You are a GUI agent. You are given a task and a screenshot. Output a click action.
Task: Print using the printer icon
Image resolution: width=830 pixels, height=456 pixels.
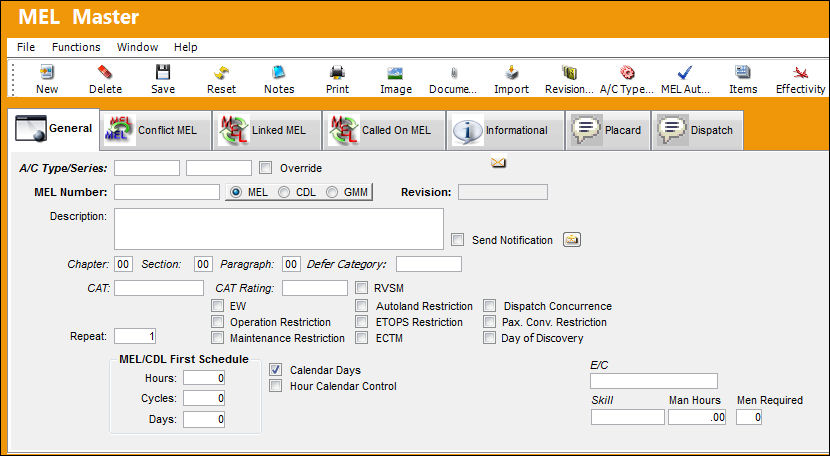[337, 73]
